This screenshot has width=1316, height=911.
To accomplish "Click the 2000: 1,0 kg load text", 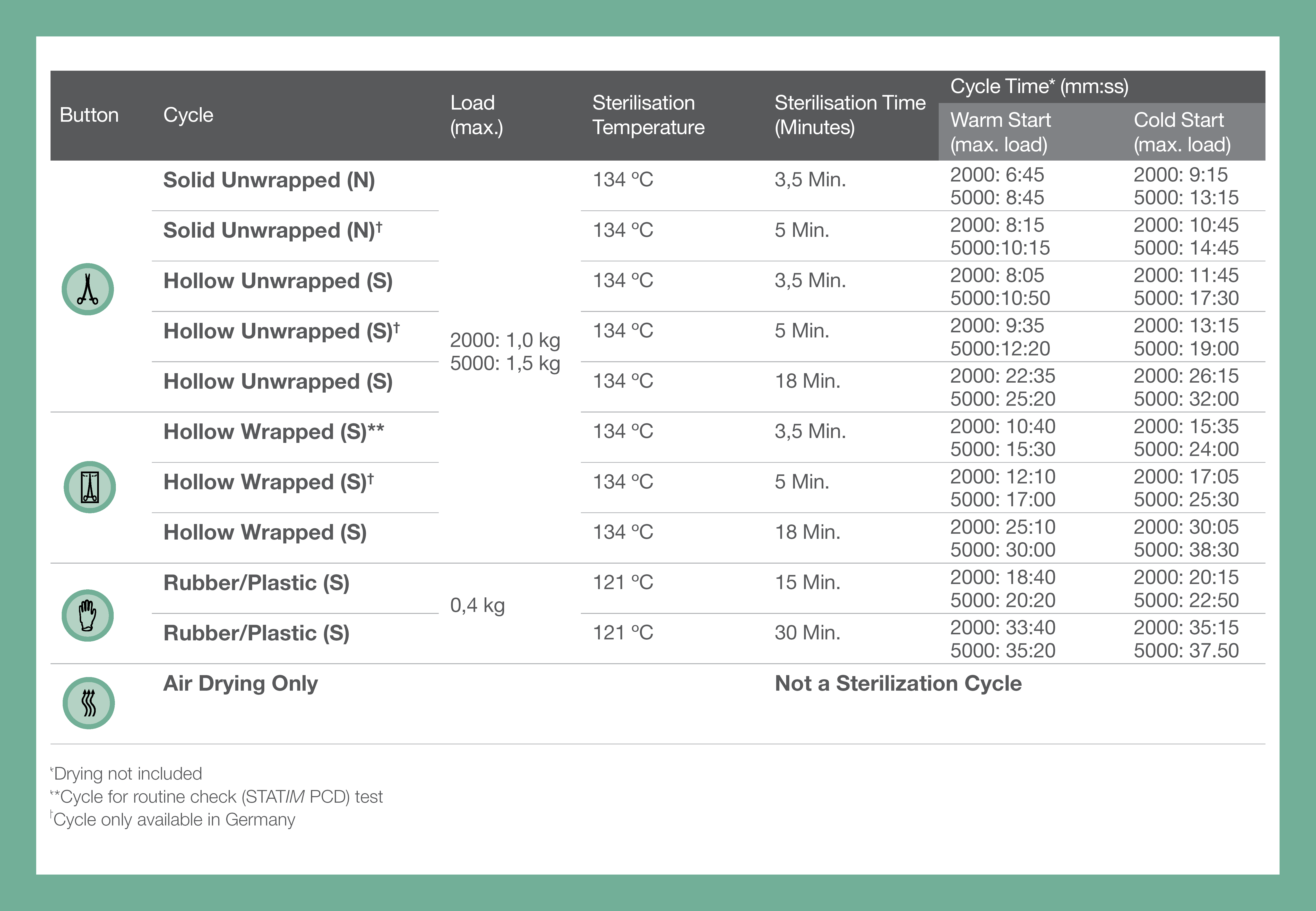I will tap(505, 340).
